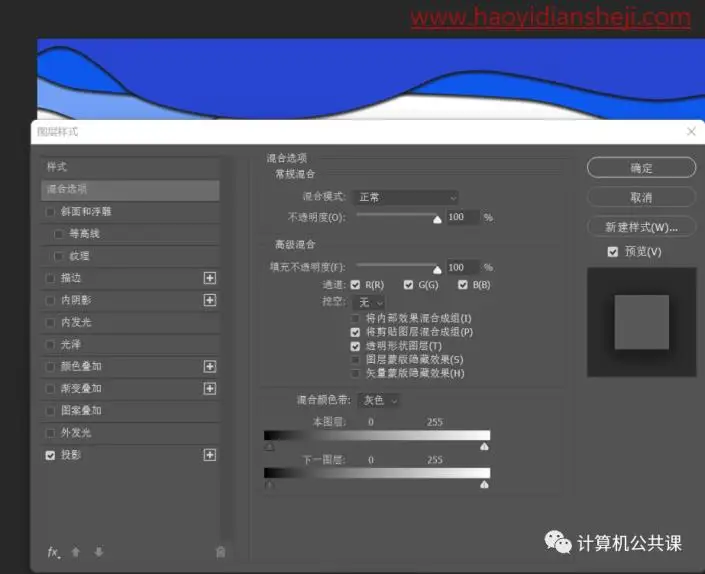The width and height of the screenshot is (705, 574).
Task: Click 本图层 black point slider handle
Action: [x=269, y=447]
